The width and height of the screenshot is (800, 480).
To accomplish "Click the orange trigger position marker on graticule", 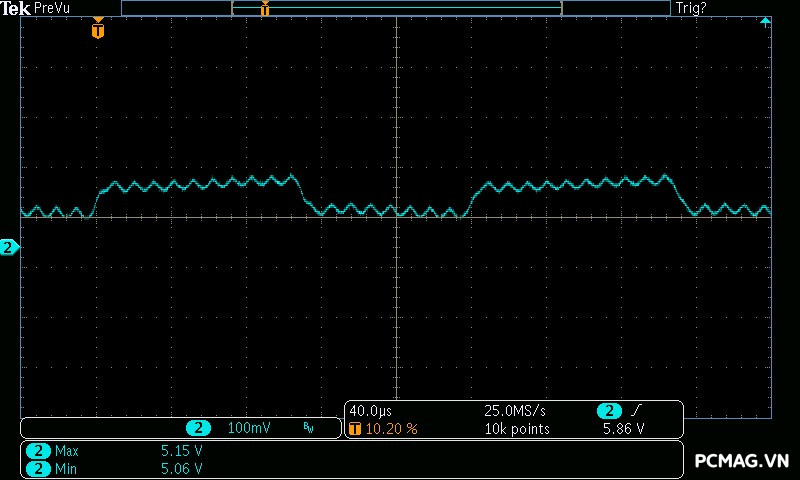I will 97,30.
